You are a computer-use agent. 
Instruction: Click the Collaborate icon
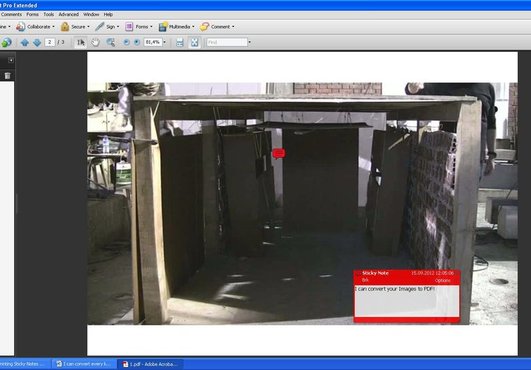click(21, 26)
